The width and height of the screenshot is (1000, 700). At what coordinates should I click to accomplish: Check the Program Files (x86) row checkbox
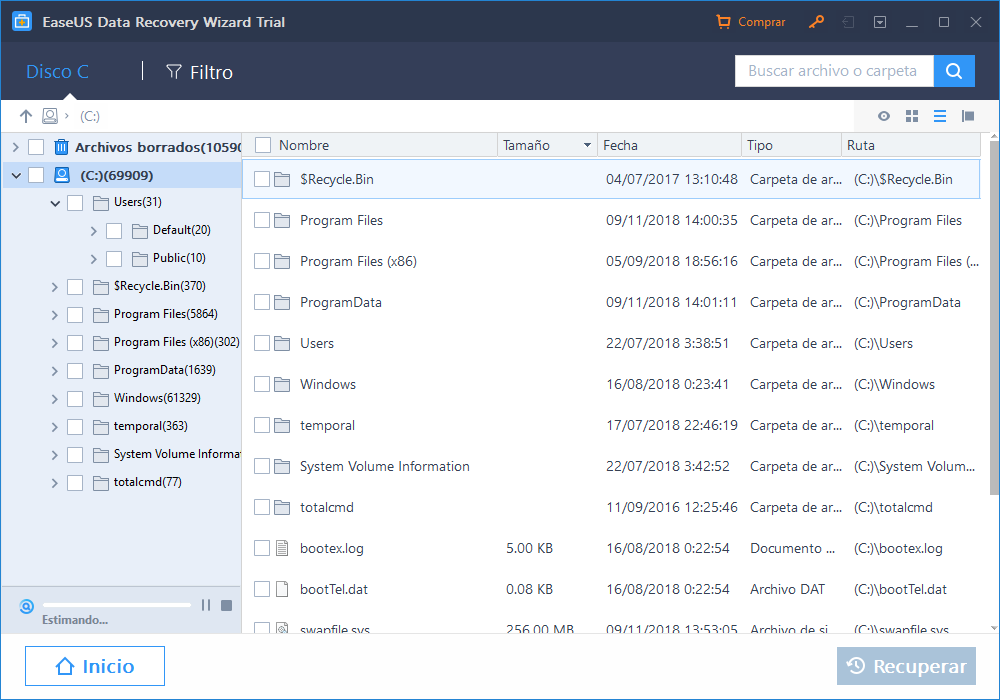(x=261, y=261)
